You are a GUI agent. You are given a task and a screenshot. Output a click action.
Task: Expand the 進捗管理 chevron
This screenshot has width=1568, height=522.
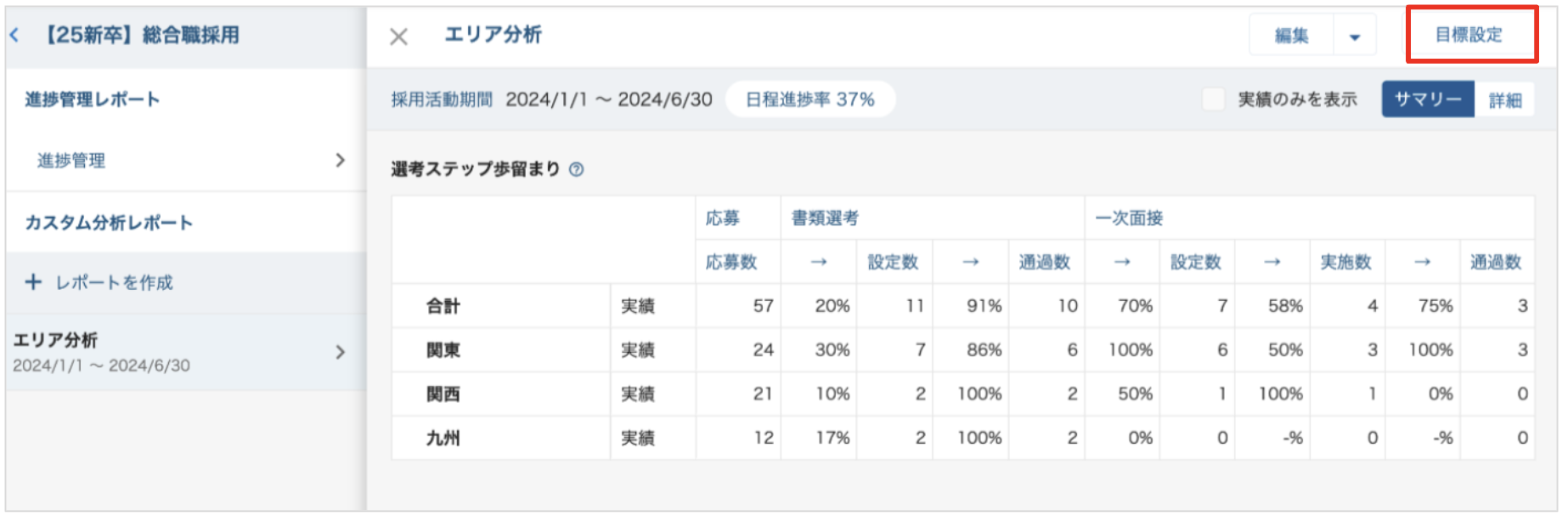340,160
